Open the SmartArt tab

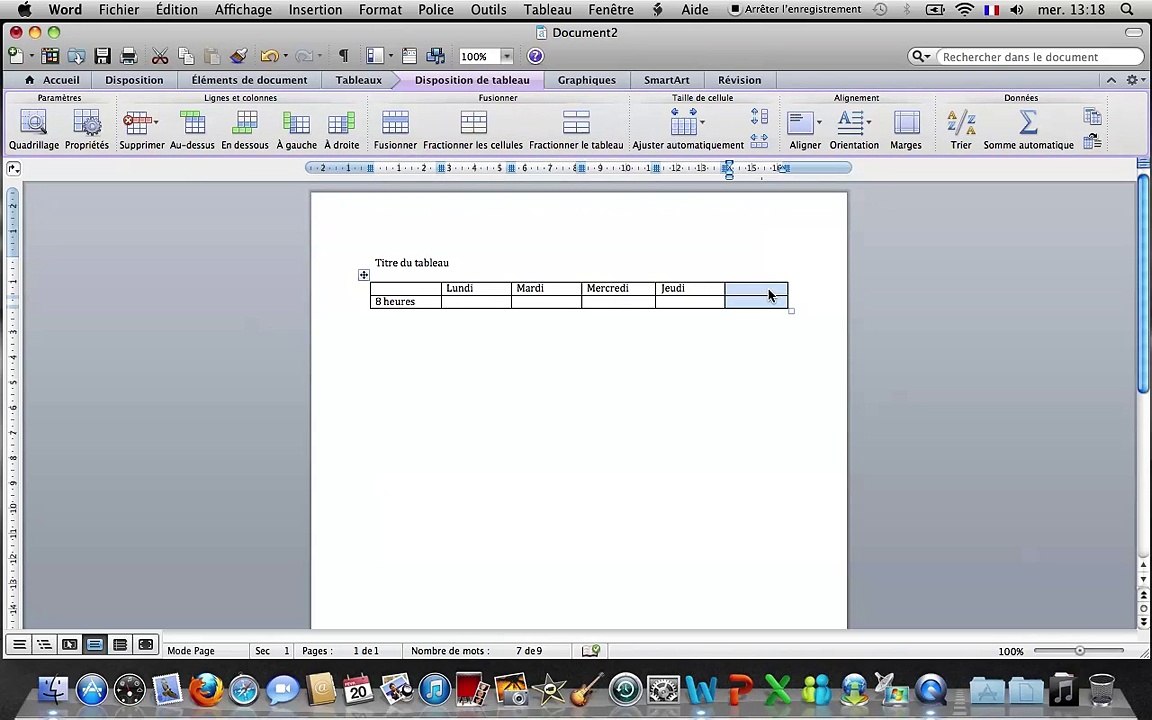point(667,79)
